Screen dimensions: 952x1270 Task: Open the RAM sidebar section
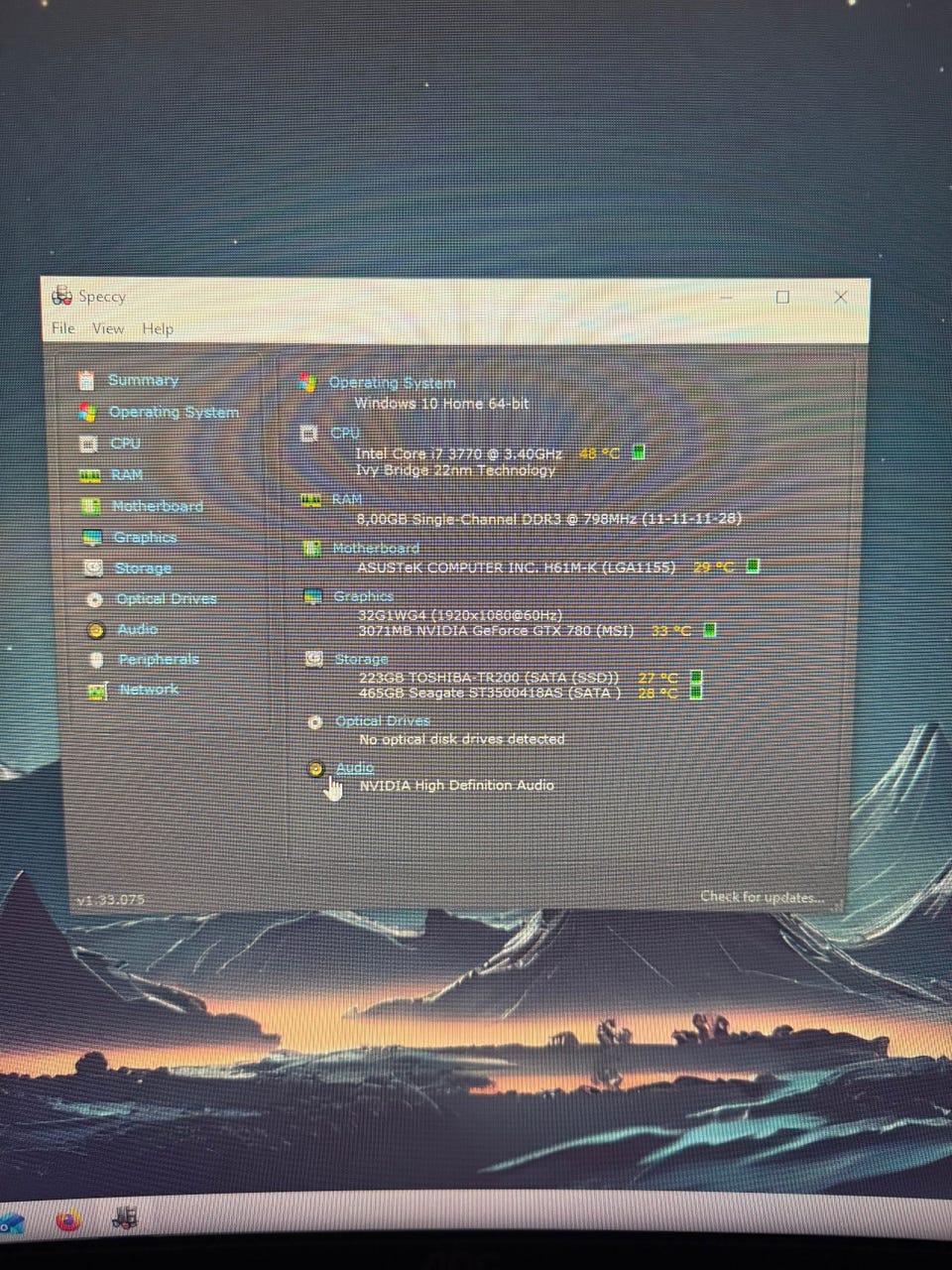(127, 475)
